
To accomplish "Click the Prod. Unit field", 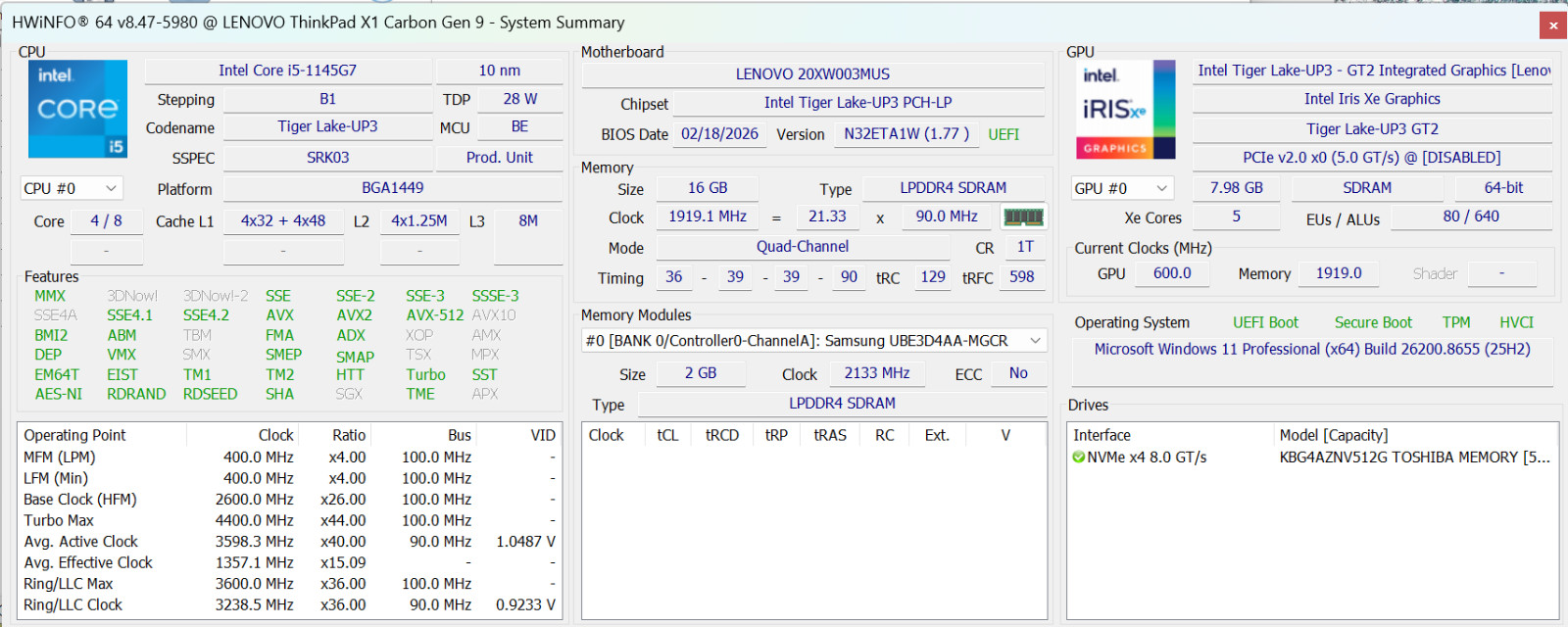I will click(x=499, y=158).
